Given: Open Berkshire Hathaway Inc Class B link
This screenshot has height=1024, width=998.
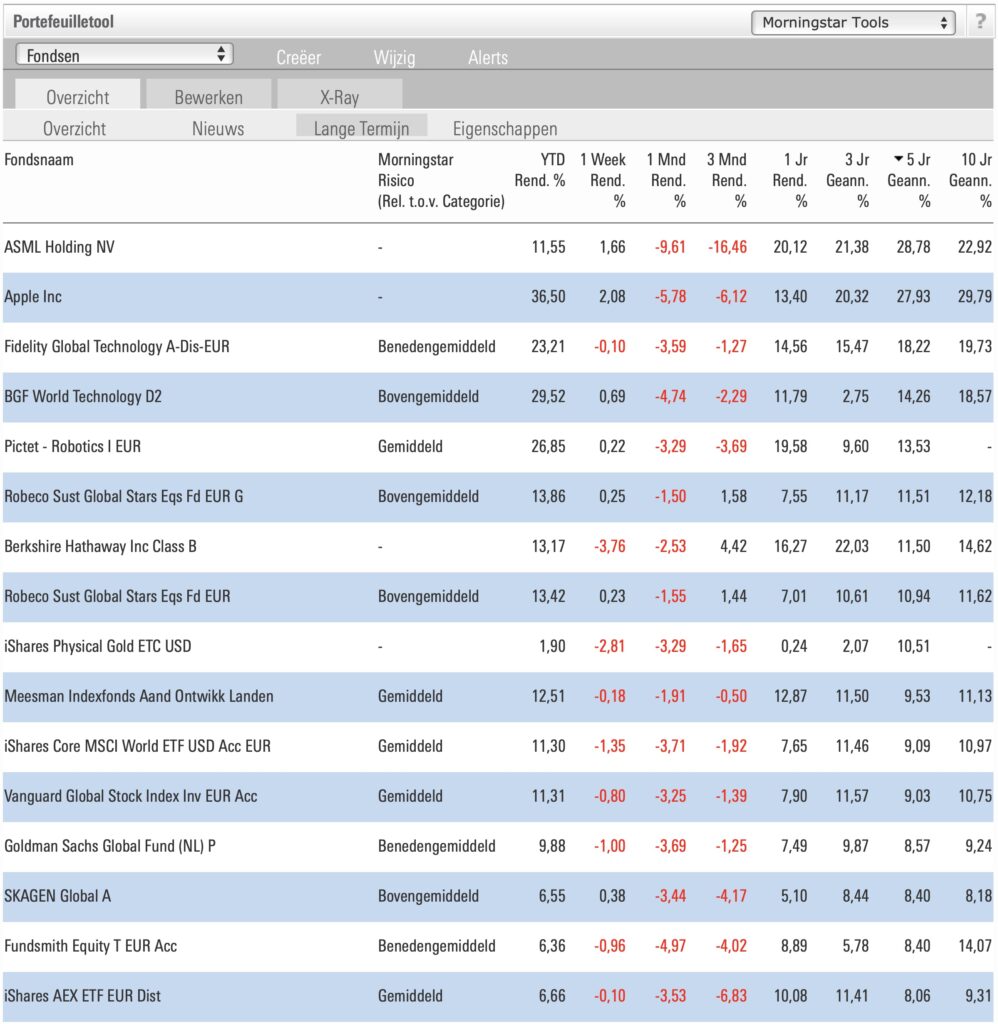Looking at the screenshot, I should (x=101, y=546).
